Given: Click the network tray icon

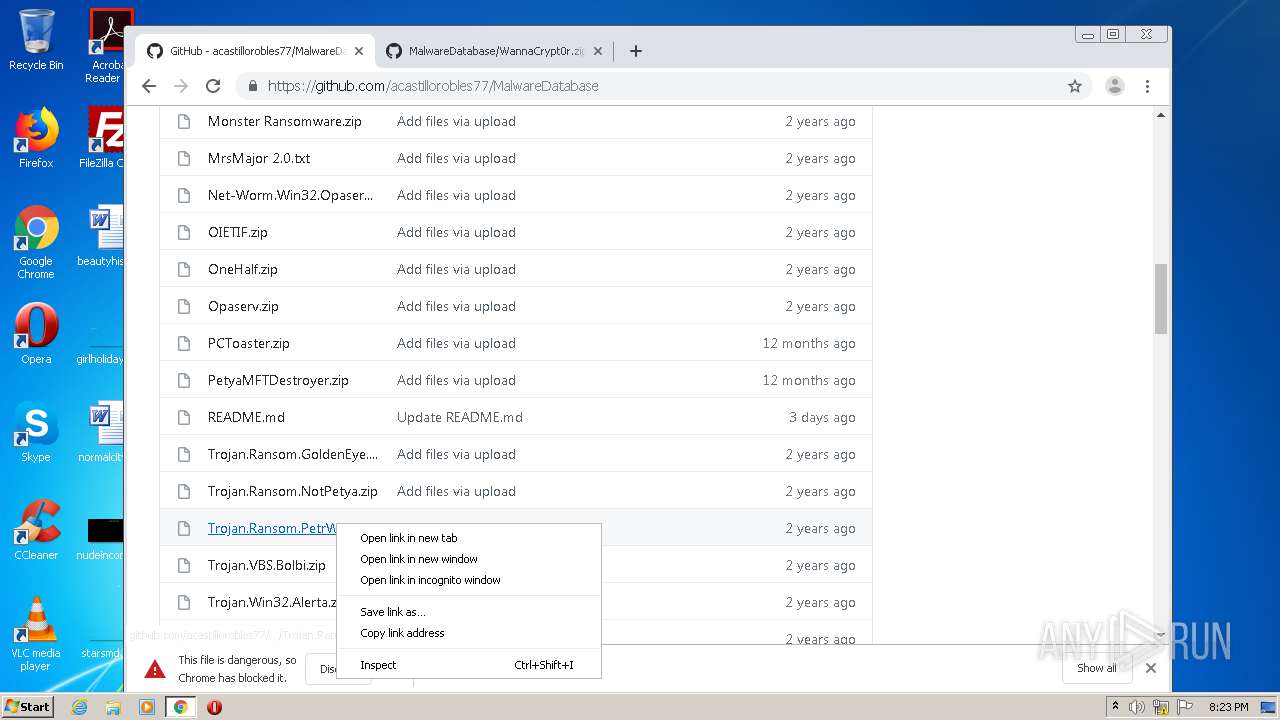Looking at the screenshot, I should (x=1160, y=707).
